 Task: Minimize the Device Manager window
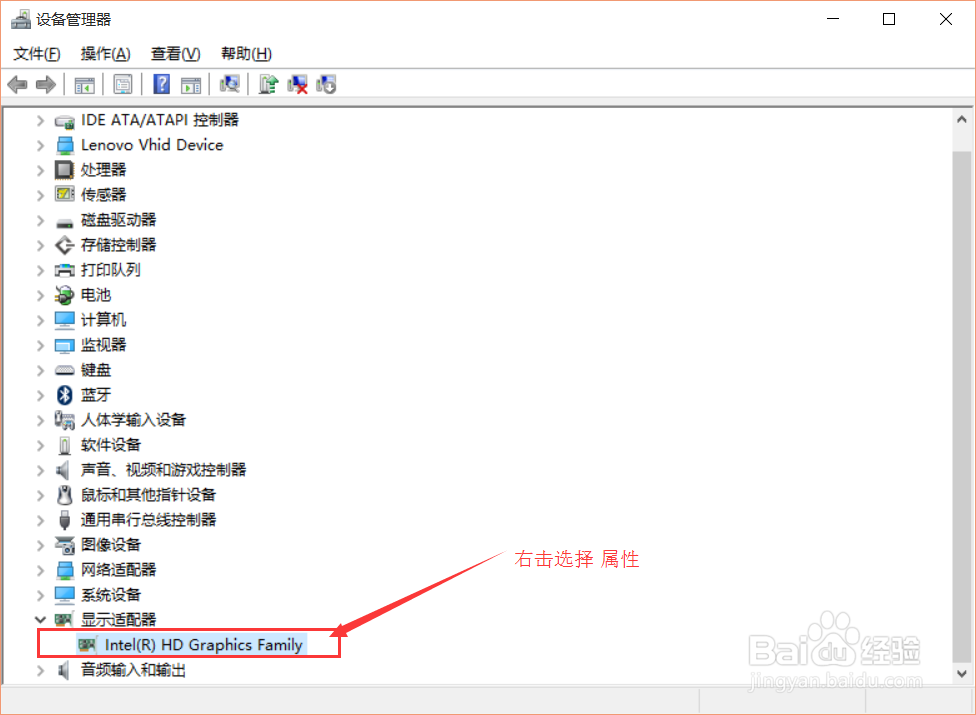tap(833, 19)
